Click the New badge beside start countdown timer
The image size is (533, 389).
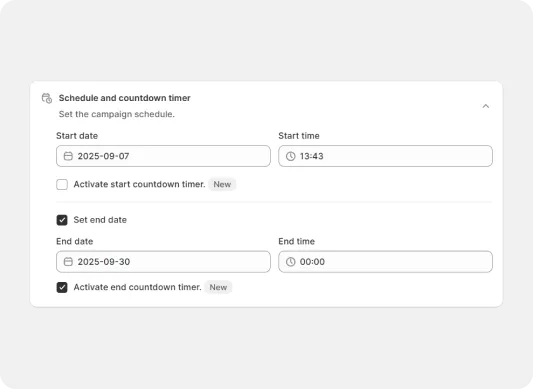point(222,184)
